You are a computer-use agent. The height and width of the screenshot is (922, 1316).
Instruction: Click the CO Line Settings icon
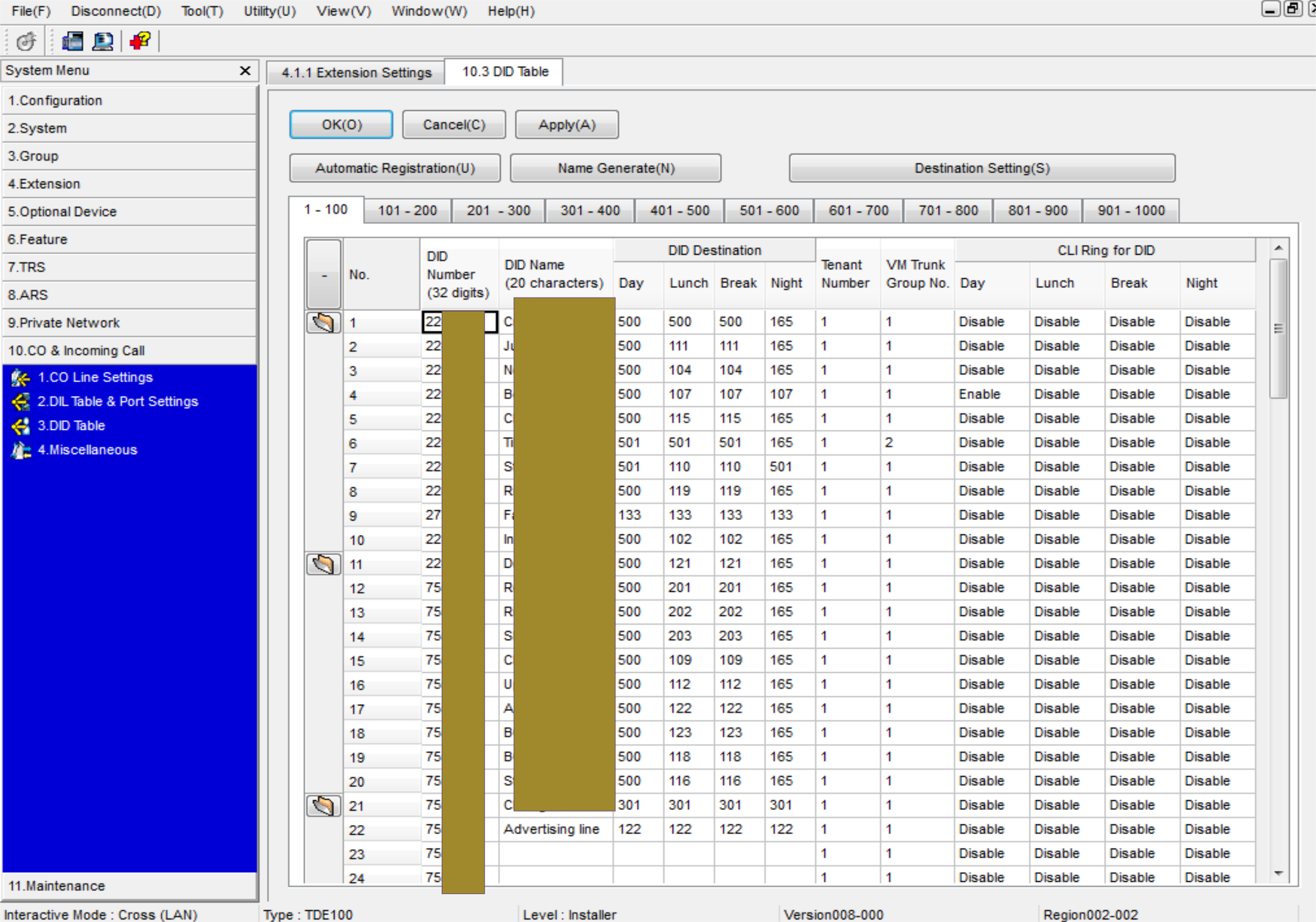(20, 377)
